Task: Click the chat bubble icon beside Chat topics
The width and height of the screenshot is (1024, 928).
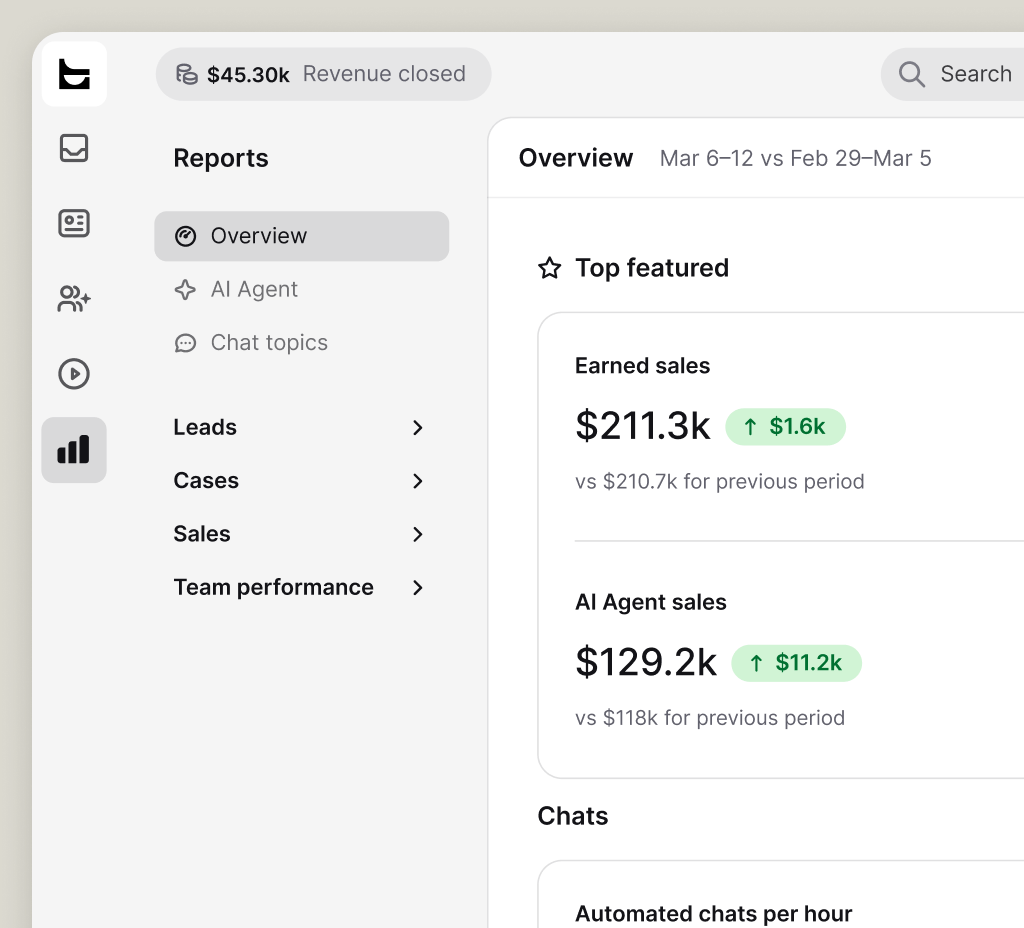Action: (x=185, y=343)
